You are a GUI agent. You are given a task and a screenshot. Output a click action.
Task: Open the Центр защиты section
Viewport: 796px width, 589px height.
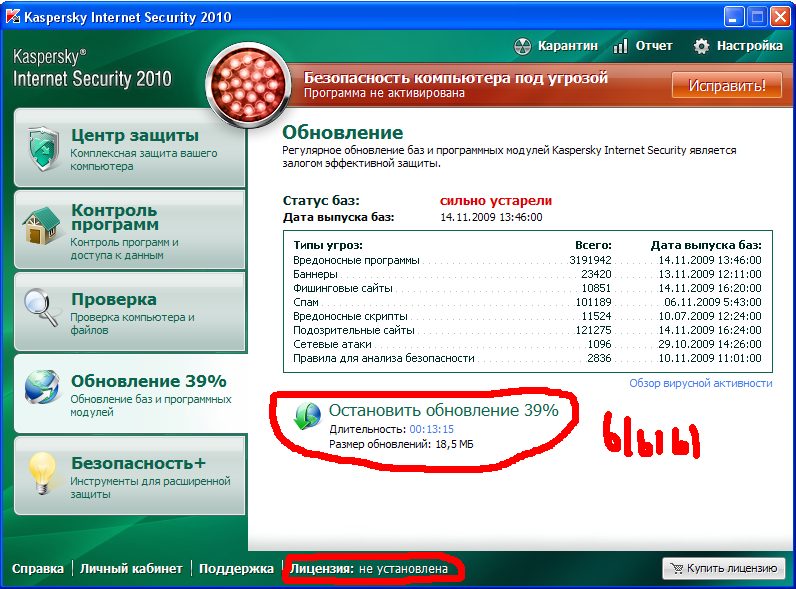click(129, 148)
